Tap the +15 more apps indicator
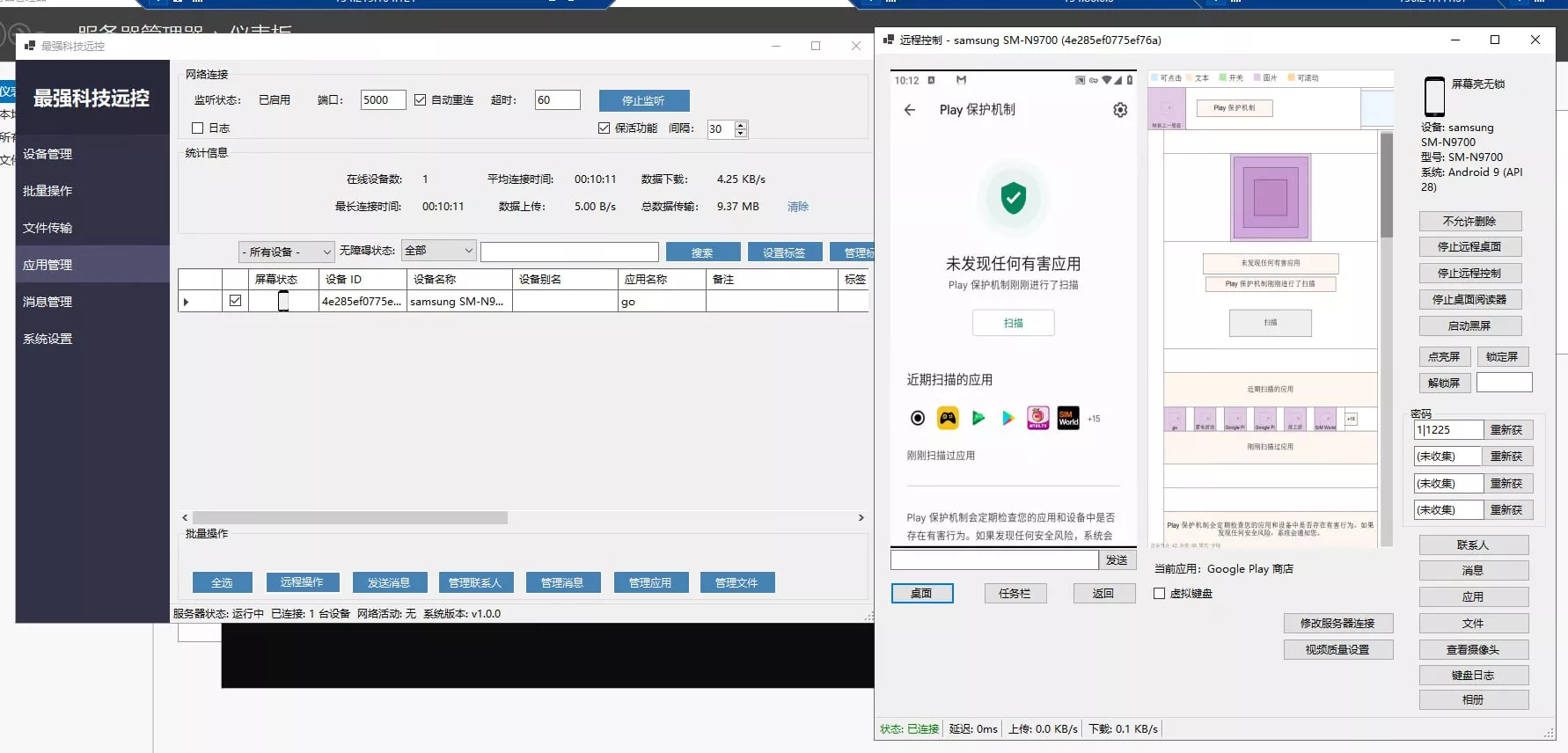 pyautogui.click(x=1094, y=419)
